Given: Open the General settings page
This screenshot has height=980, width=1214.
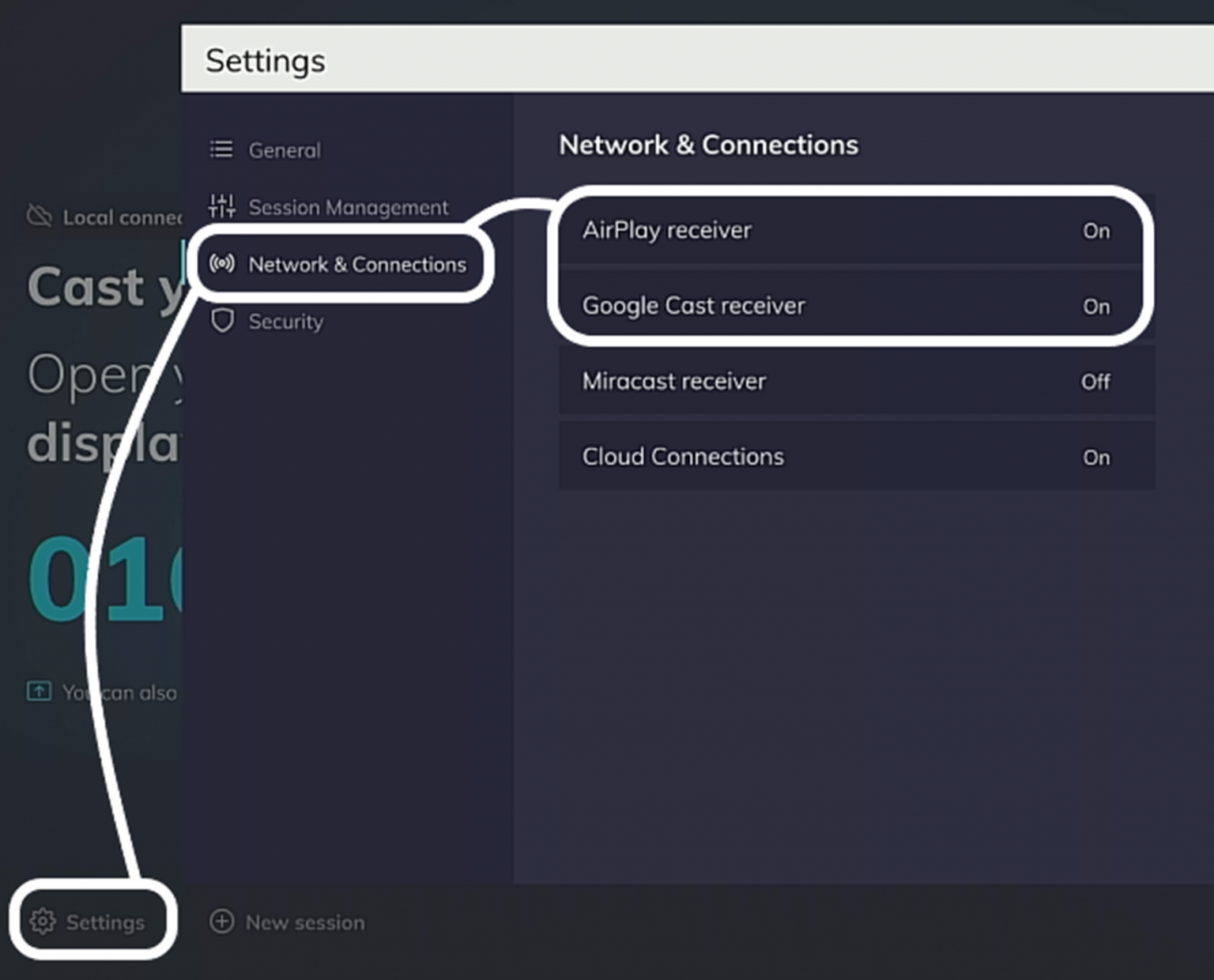Looking at the screenshot, I should pyautogui.click(x=285, y=149).
